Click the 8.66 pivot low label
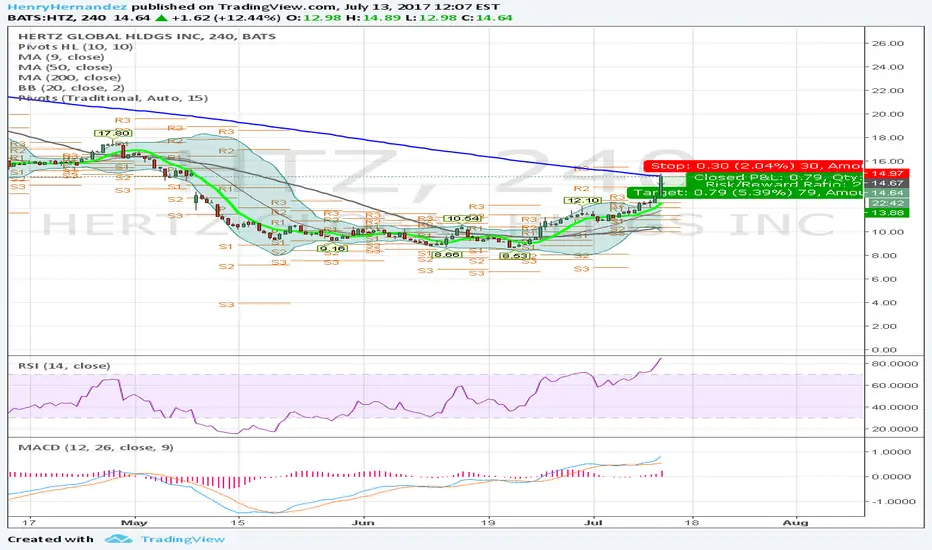The width and height of the screenshot is (932, 550). pyautogui.click(x=446, y=254)
